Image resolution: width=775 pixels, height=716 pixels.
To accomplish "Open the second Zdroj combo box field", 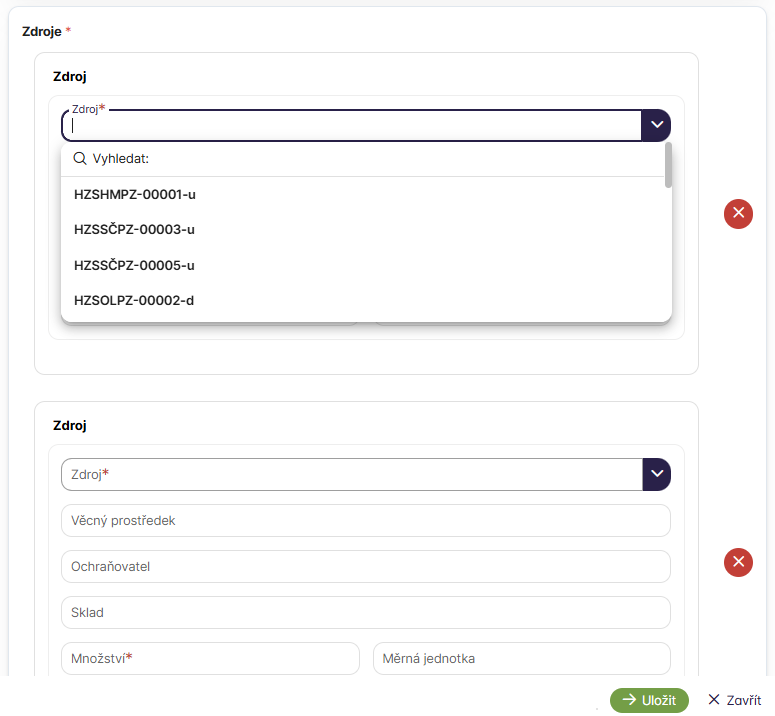I will point(350,474).
